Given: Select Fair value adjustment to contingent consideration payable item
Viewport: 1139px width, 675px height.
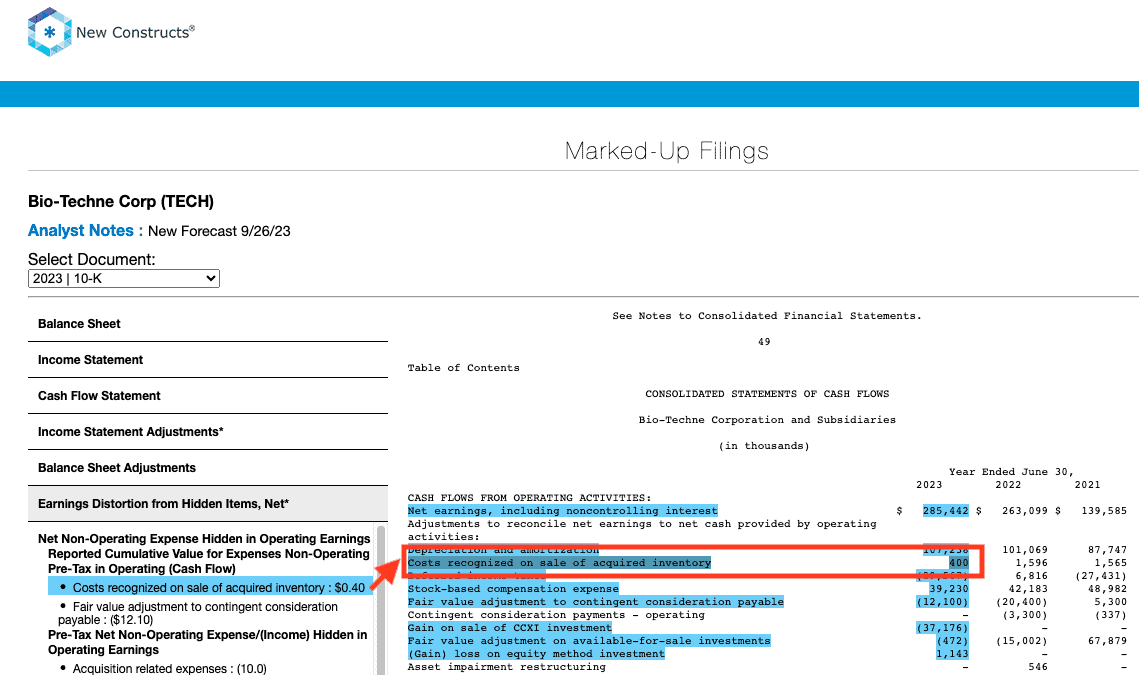Looking at the screenshot, I should (x=198, y=613).
